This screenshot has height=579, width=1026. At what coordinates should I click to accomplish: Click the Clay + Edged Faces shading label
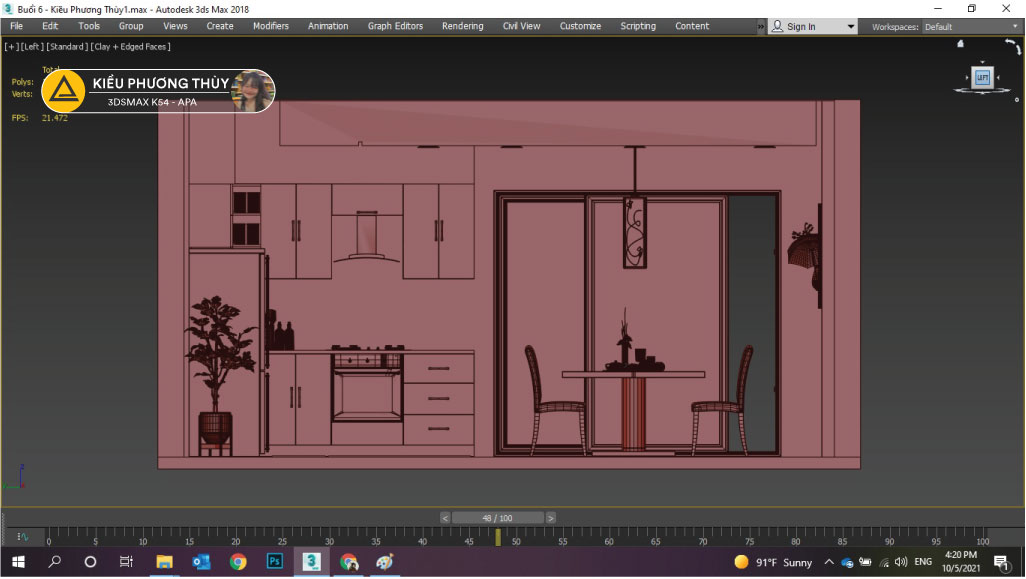pos(131,46)
